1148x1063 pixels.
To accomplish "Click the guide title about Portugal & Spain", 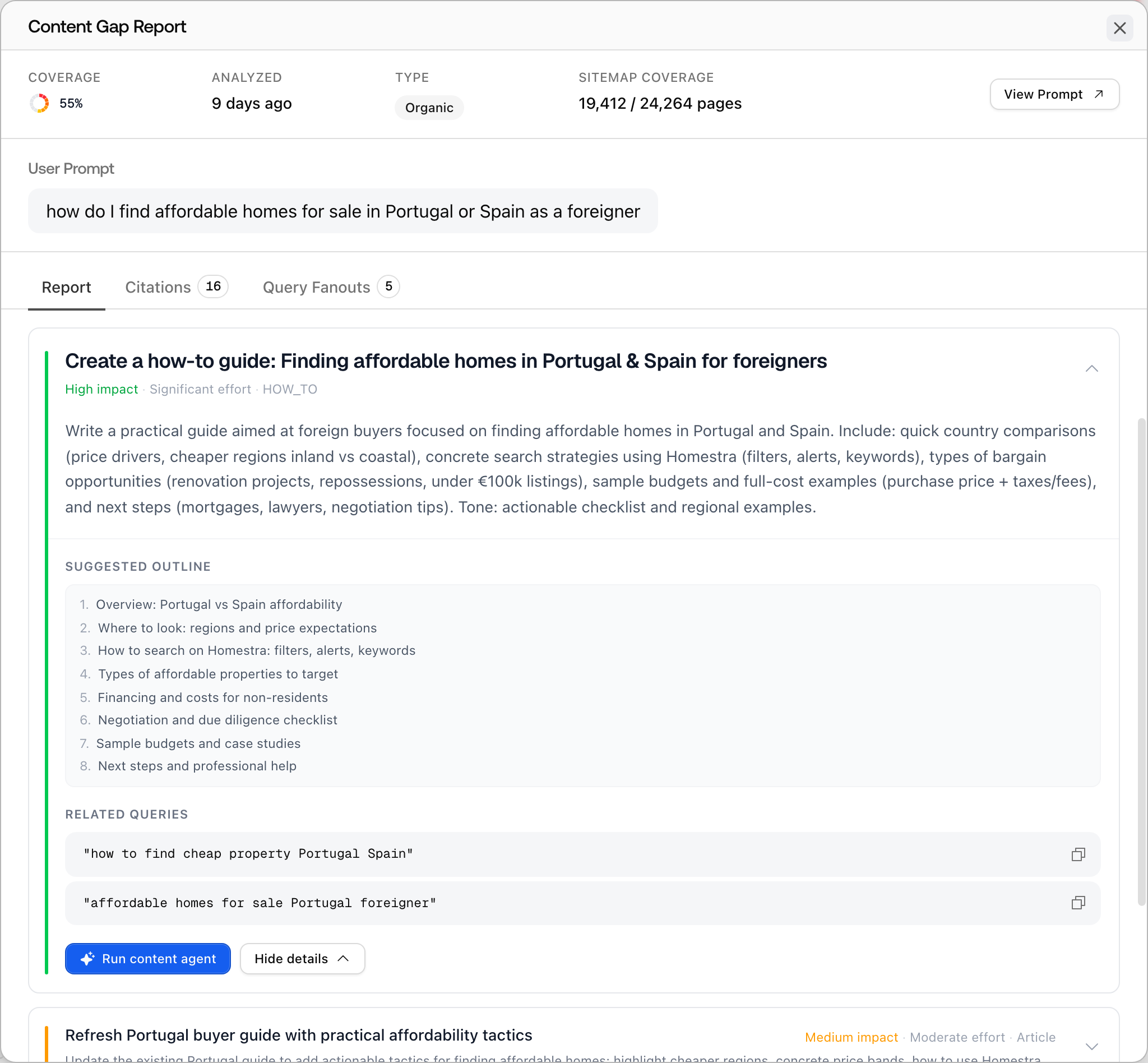I will point(446,361).
